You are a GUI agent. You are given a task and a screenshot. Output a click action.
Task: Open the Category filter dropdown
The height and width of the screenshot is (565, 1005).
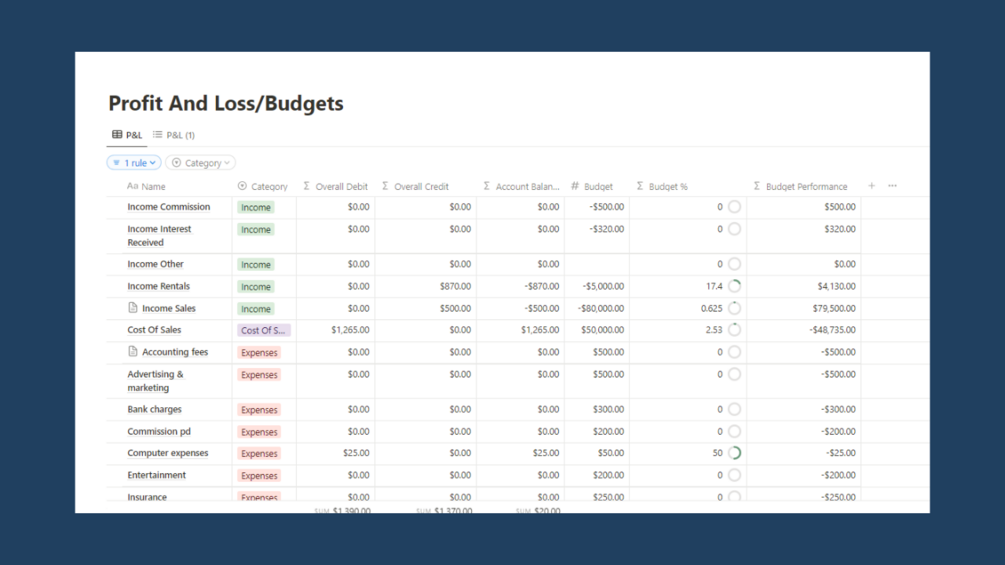pyautogui.click(x=201, y=163)
